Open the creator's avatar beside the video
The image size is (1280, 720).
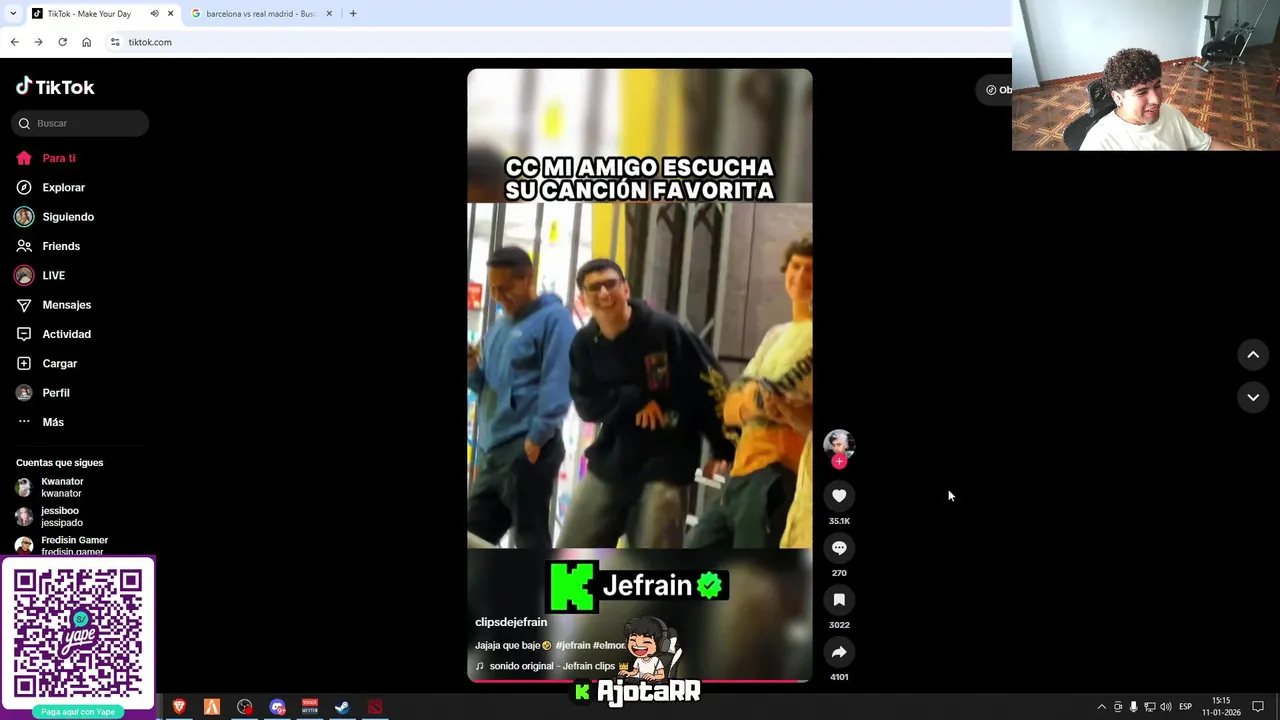839,443
